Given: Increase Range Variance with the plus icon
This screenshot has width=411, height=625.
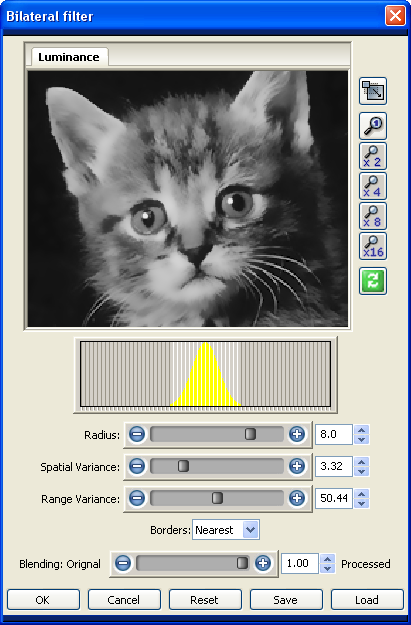Looking at the screenshot, I should coord(297,498).
